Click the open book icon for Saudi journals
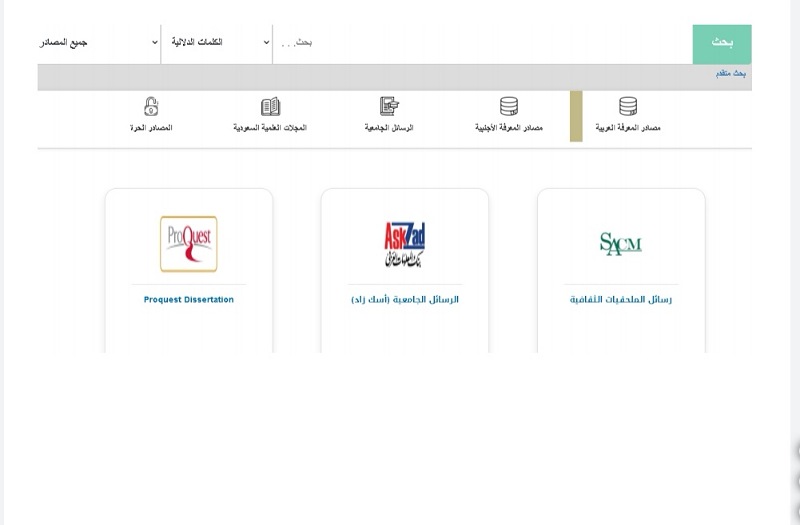Viewport: 800px width, 525px height. click(270, 106)
